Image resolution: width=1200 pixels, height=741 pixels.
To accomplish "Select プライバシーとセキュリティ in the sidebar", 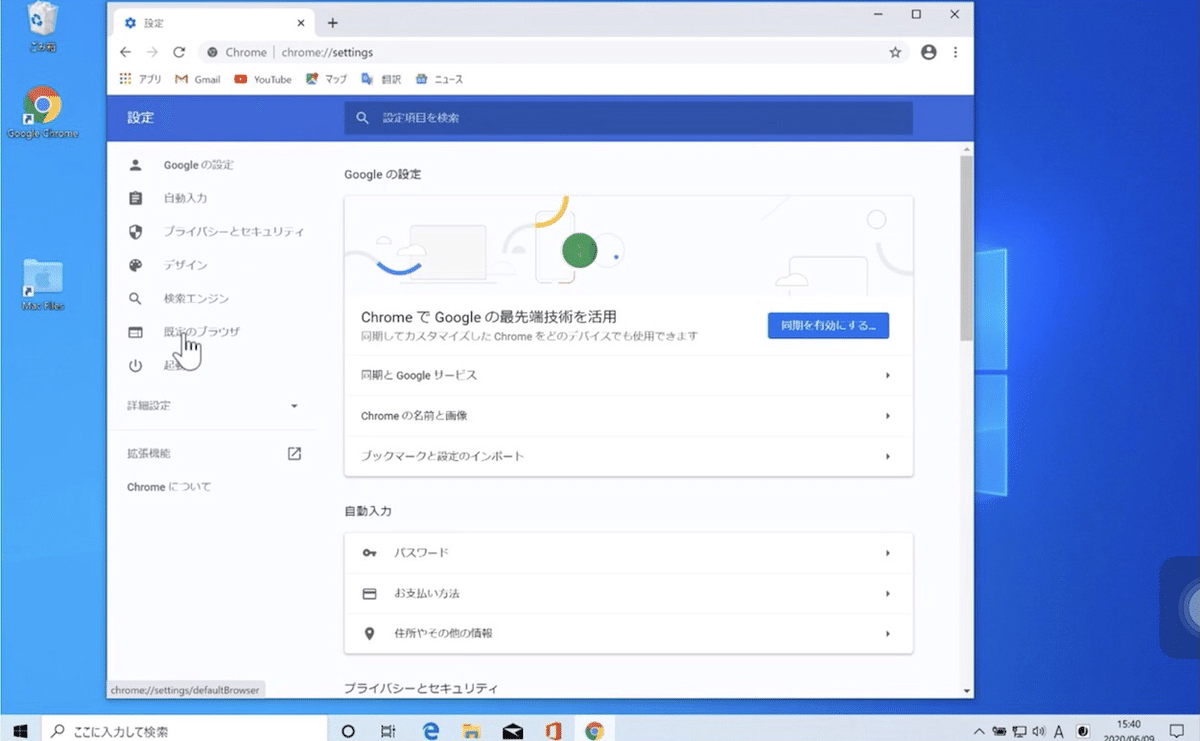I will pyautogui.click(x=233, y=232).
